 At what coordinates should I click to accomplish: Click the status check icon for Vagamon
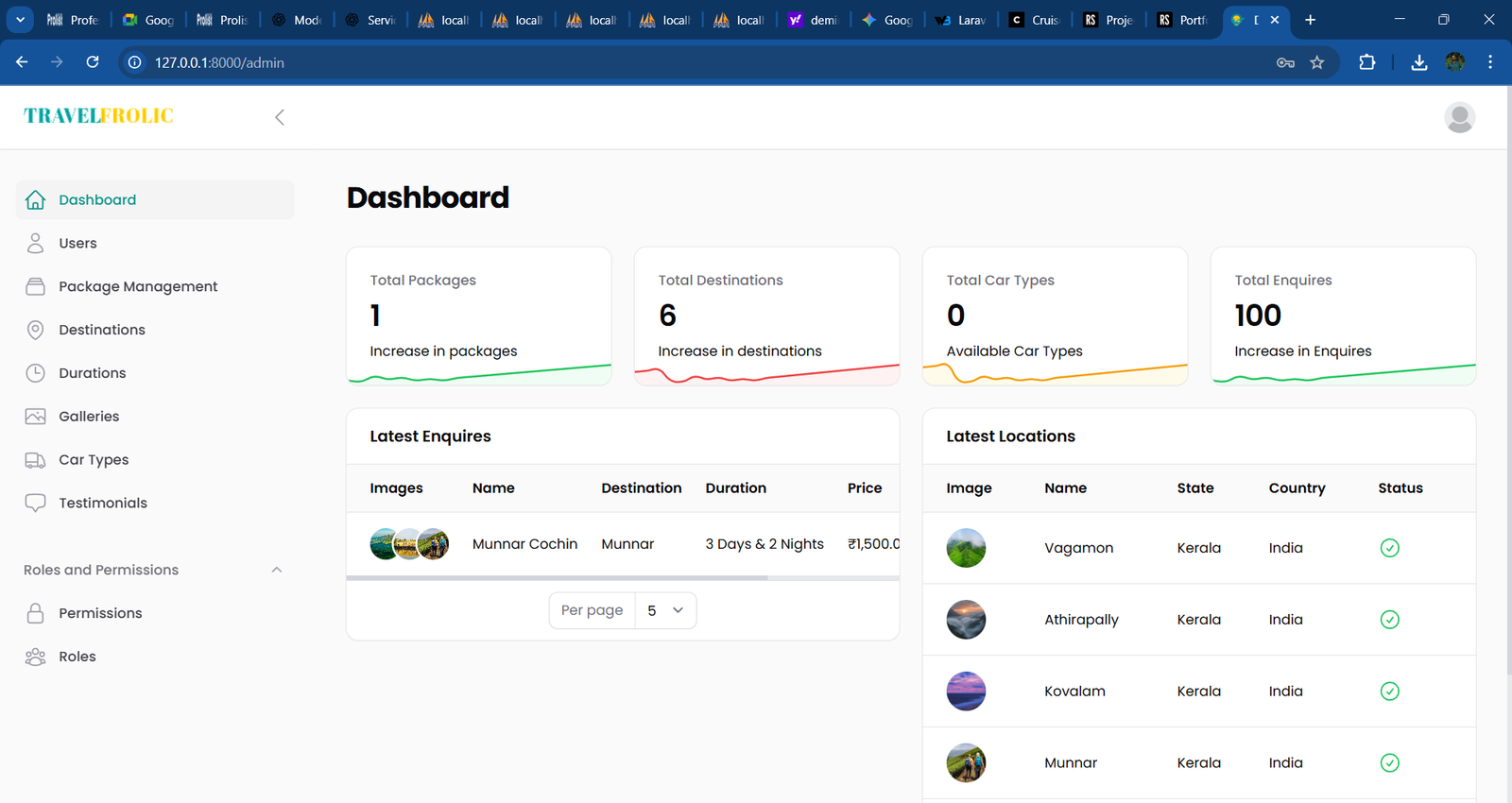[1389, 548]
